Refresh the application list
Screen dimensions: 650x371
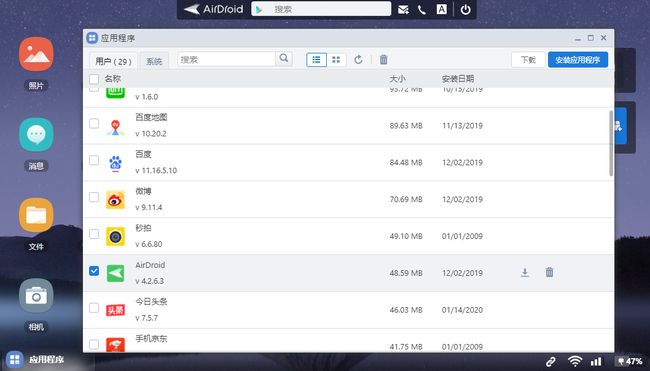tap(359, 60)
